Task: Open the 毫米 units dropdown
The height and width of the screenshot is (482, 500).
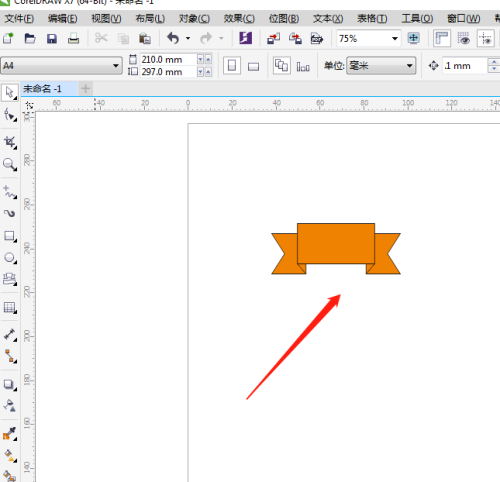Action: (x=381, y=65)
